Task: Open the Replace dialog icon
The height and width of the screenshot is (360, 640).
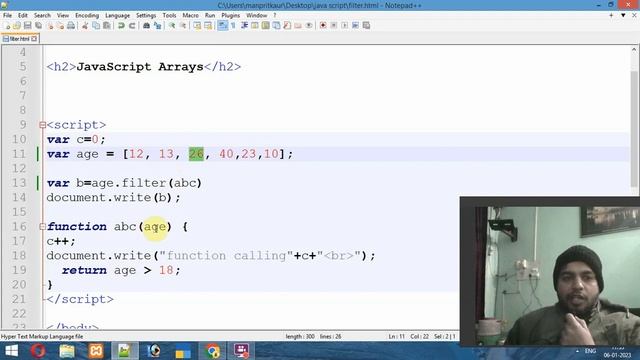Action: coord(157,25)
